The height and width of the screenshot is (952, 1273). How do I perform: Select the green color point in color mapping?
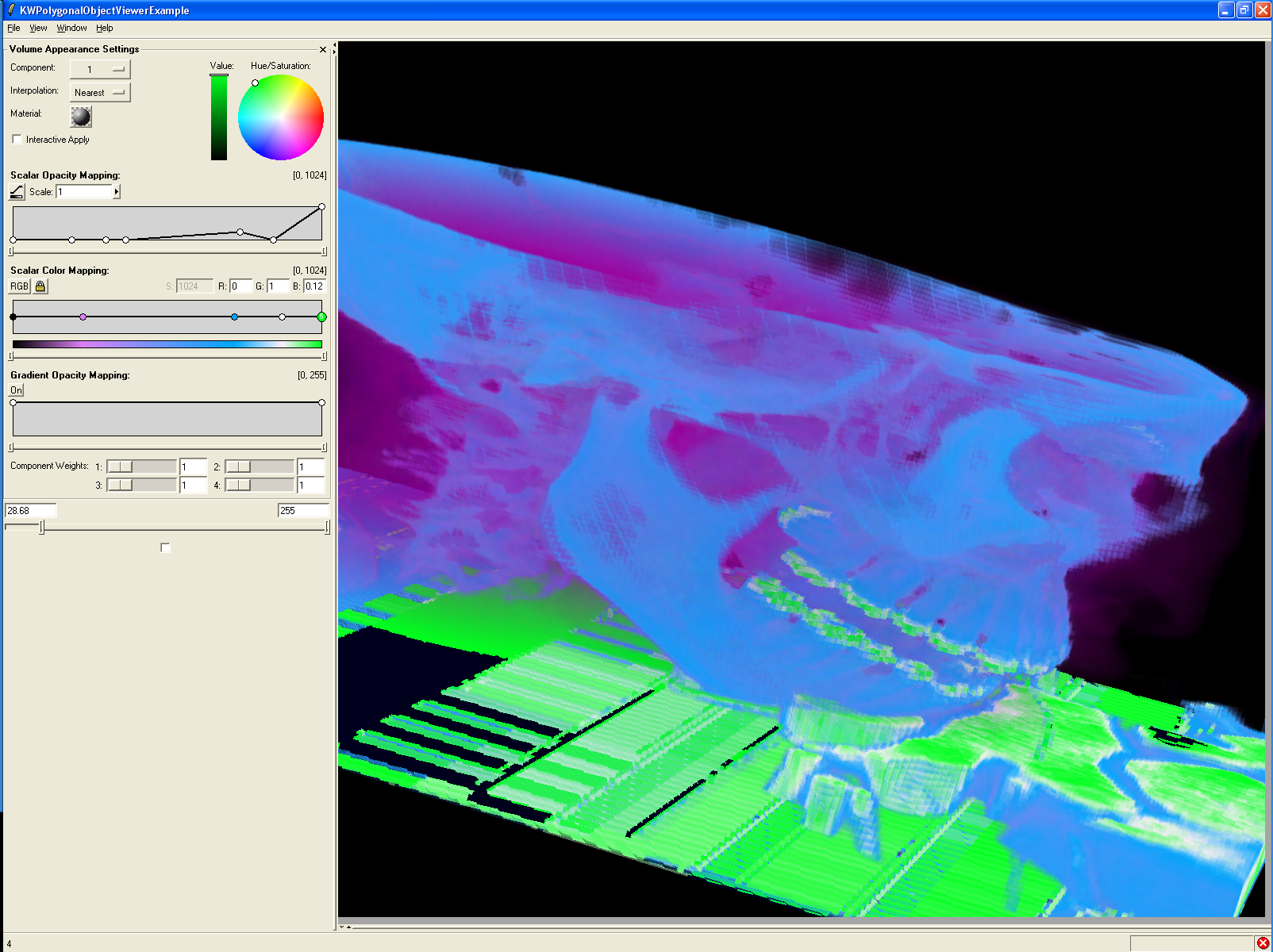(321, 317)
